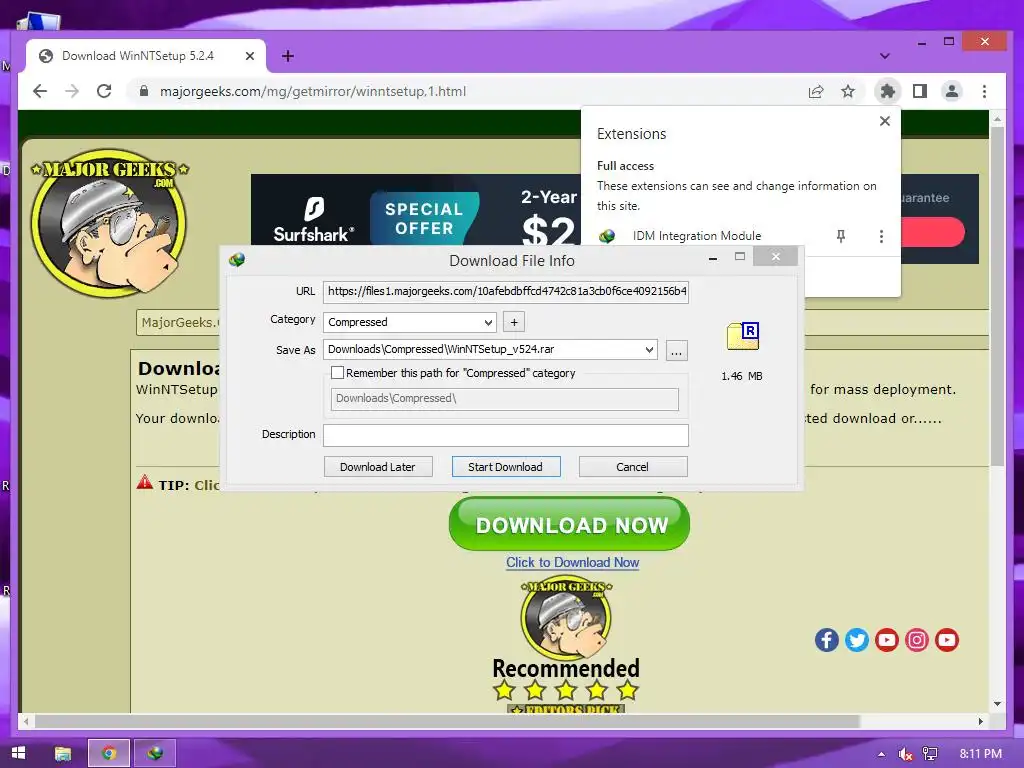This screenshot has height=768, width=1024.
Task: Click the scroll right arrow at page bottom
Action: pyautogui.click(x=980, y=722)
